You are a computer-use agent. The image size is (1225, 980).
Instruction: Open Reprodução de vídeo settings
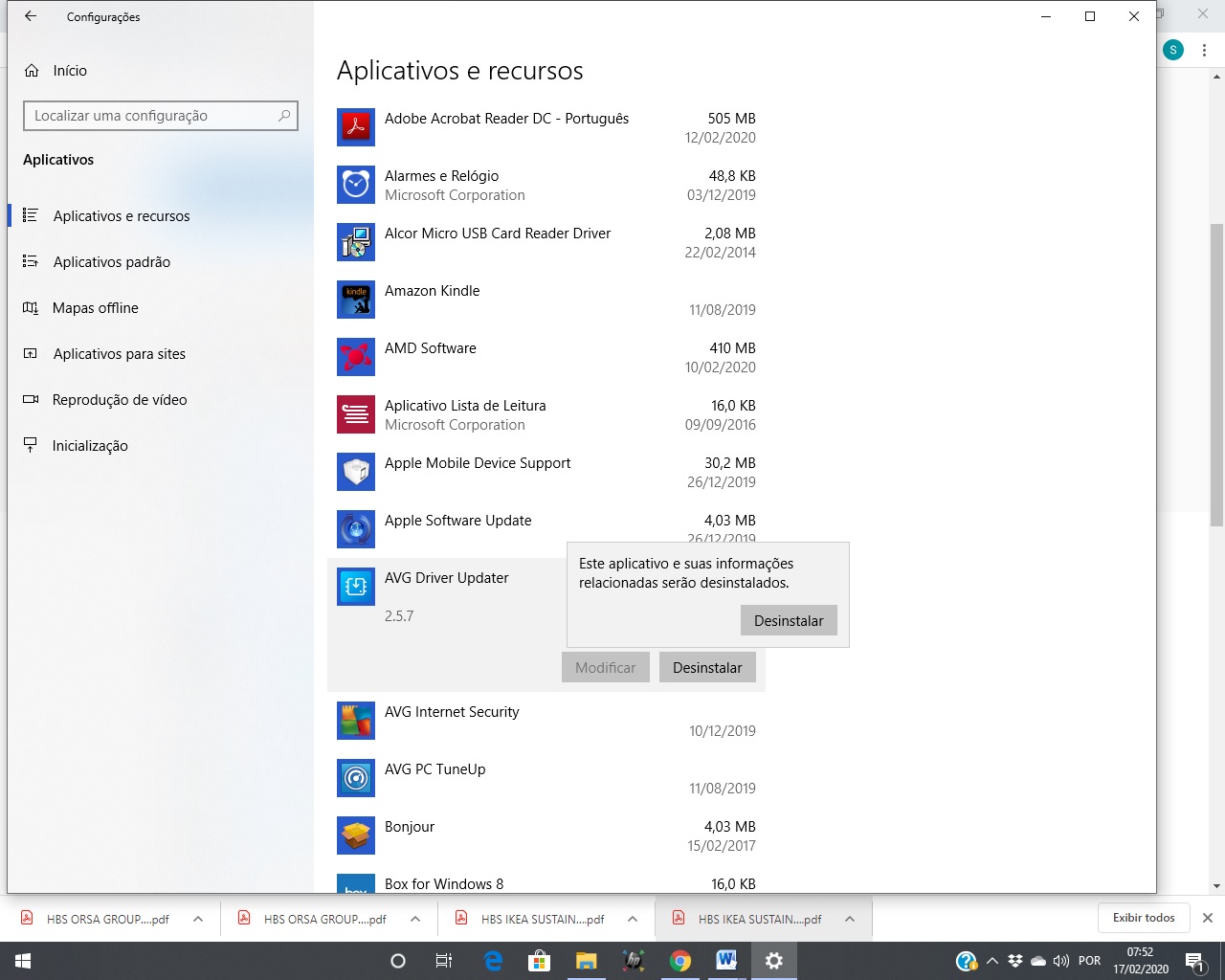coord(161,400)
